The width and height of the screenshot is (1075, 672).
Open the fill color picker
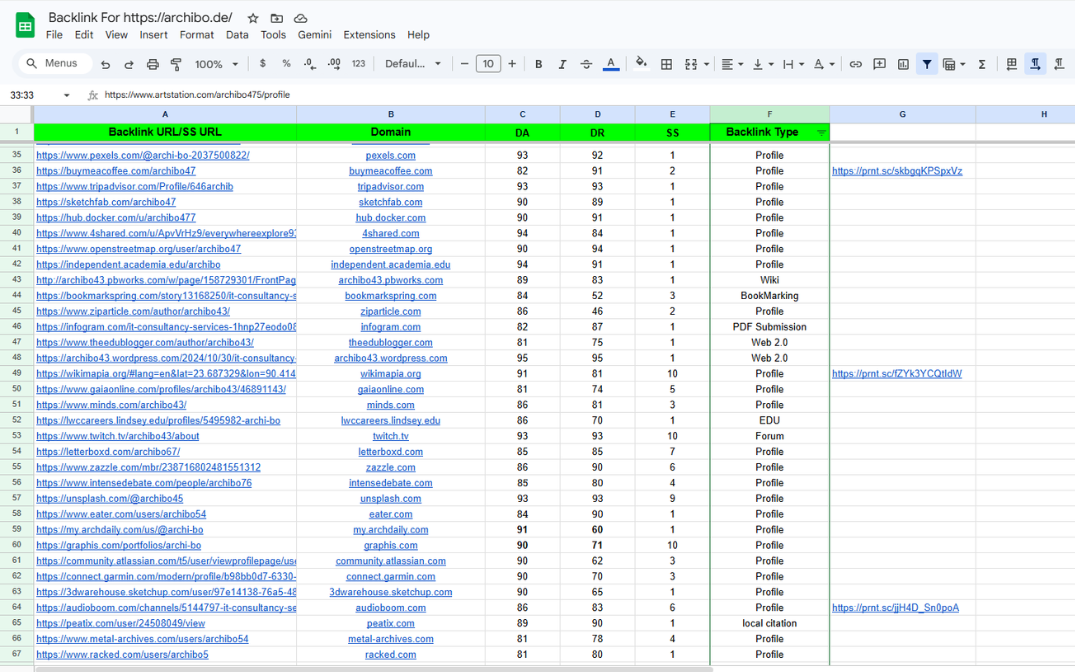pos(641,64)
